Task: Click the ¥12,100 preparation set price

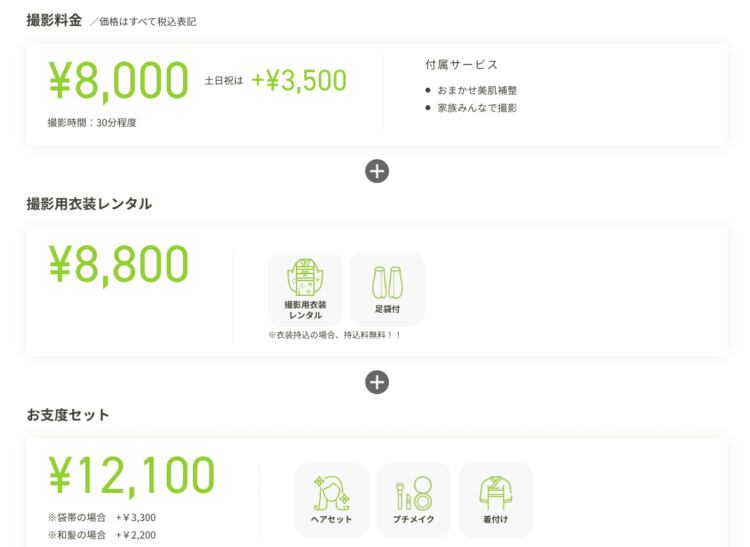Action: click(132, 475)
